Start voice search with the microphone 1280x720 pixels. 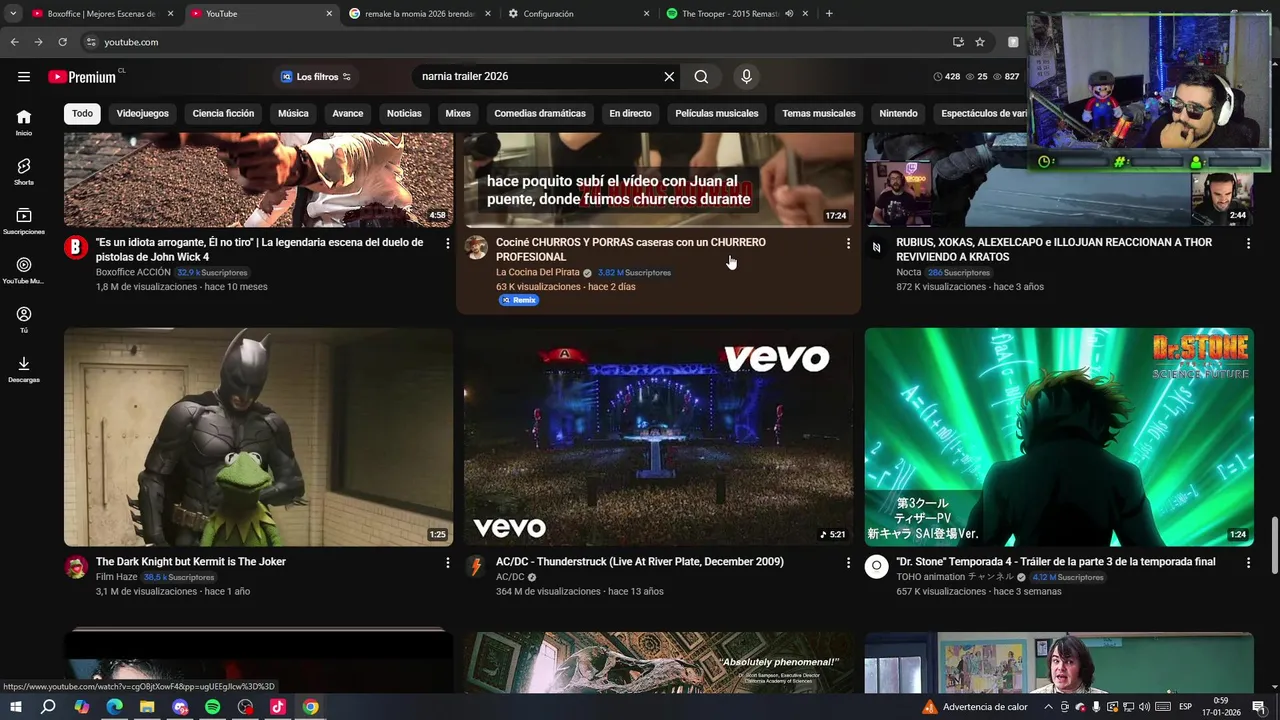tap(746, 77)
